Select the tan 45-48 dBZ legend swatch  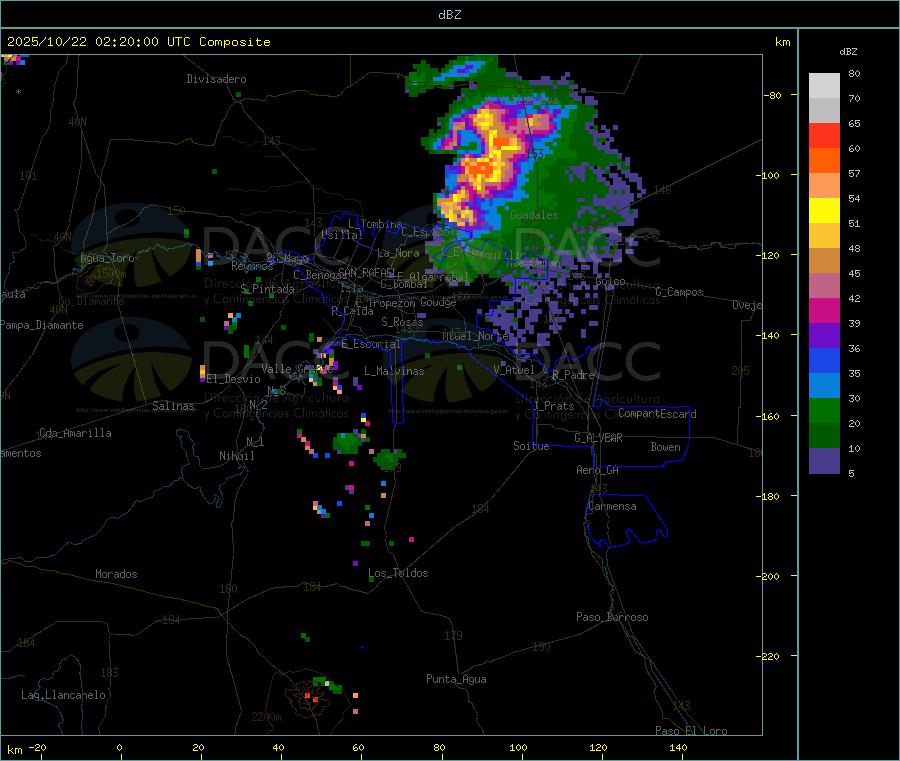pyautogui.click(x=824, y=261)
